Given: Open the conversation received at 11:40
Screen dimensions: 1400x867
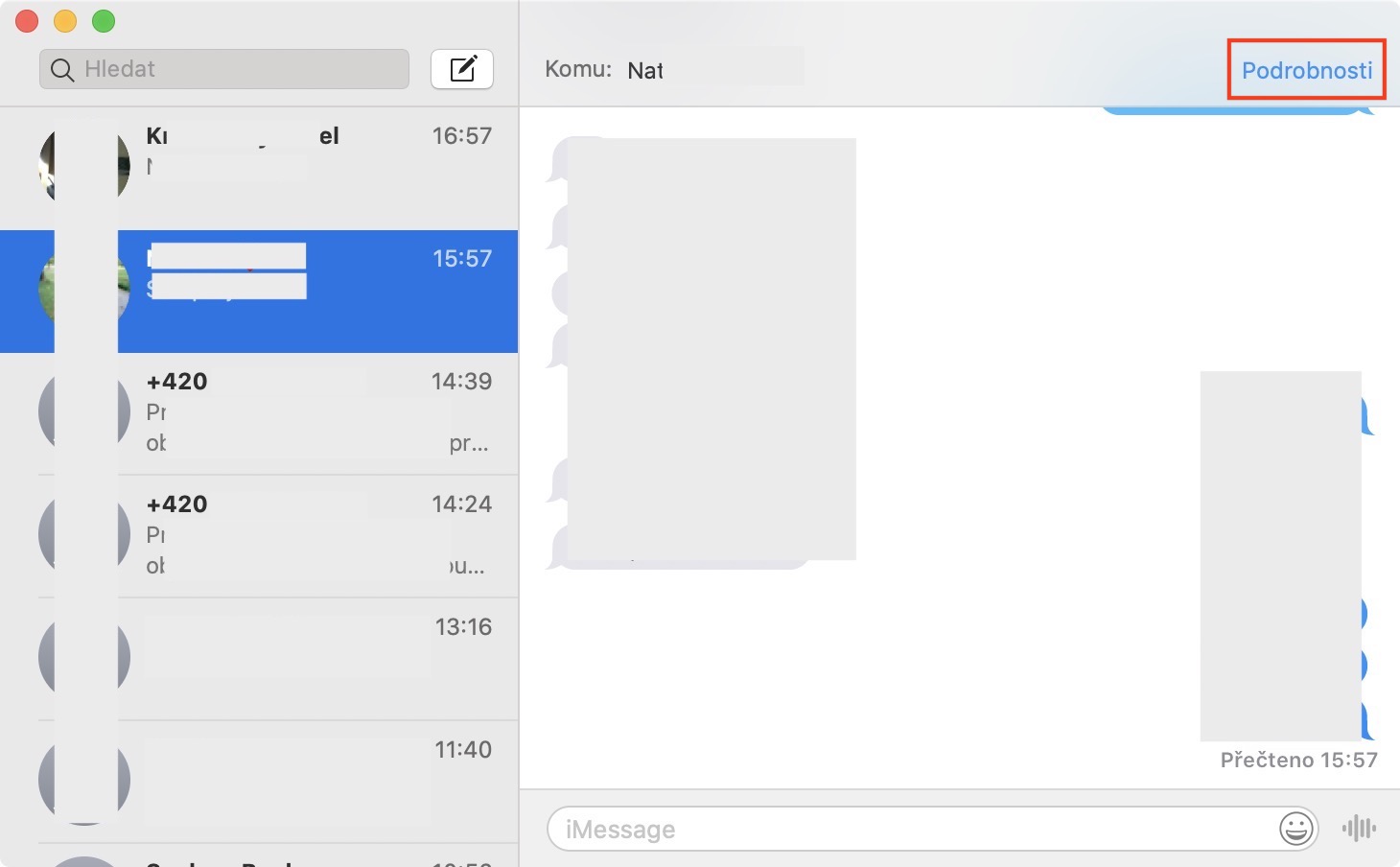Looking at the screenshot, I should [259, 783].
